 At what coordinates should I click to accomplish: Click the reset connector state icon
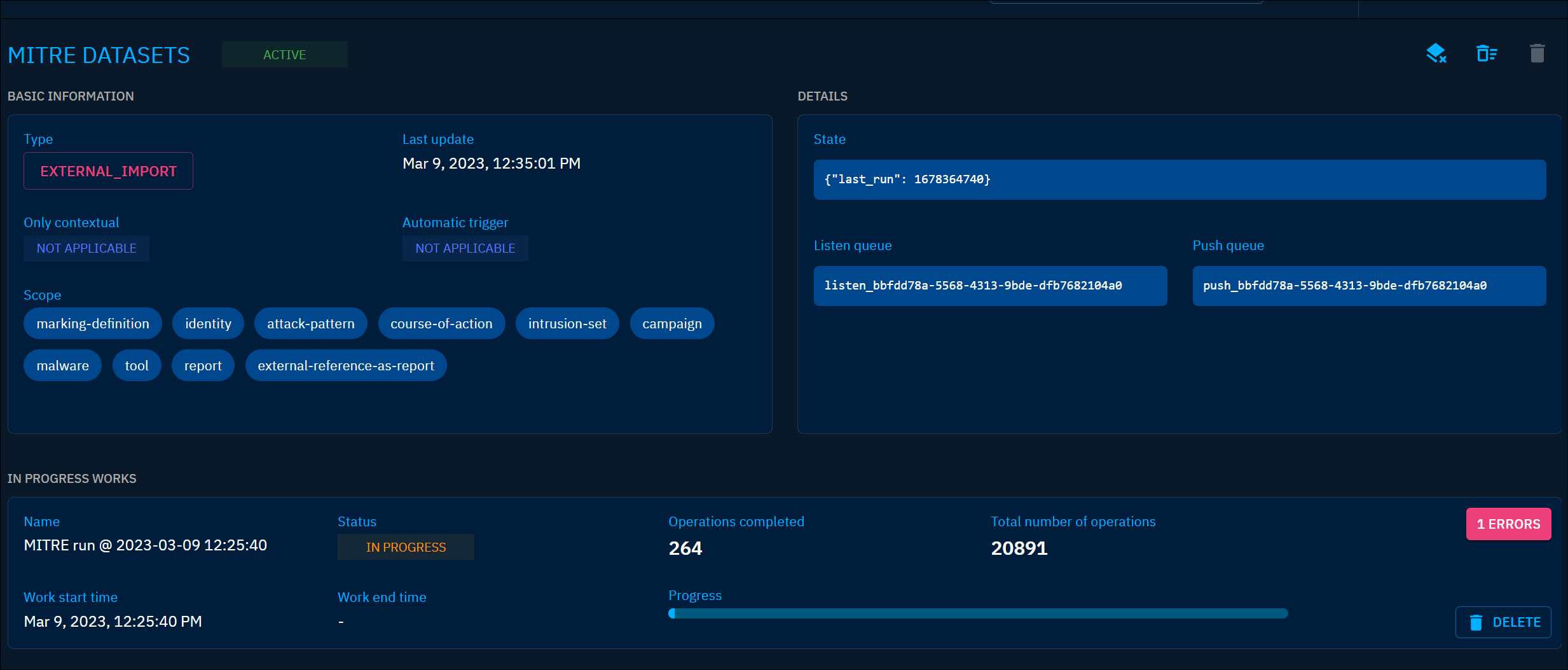(x=1437, y=53)
